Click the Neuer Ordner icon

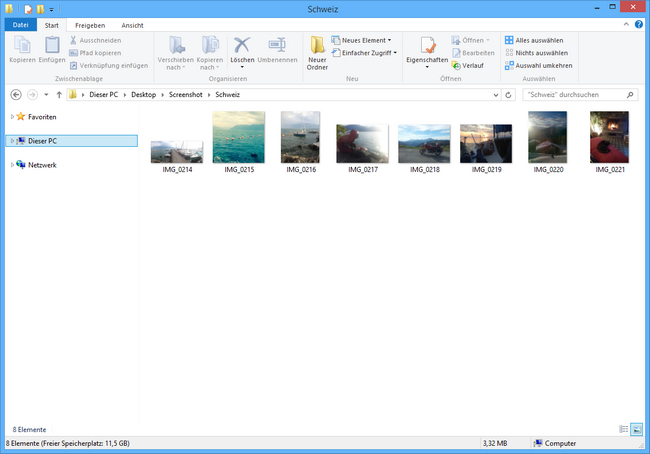[317, 46]
